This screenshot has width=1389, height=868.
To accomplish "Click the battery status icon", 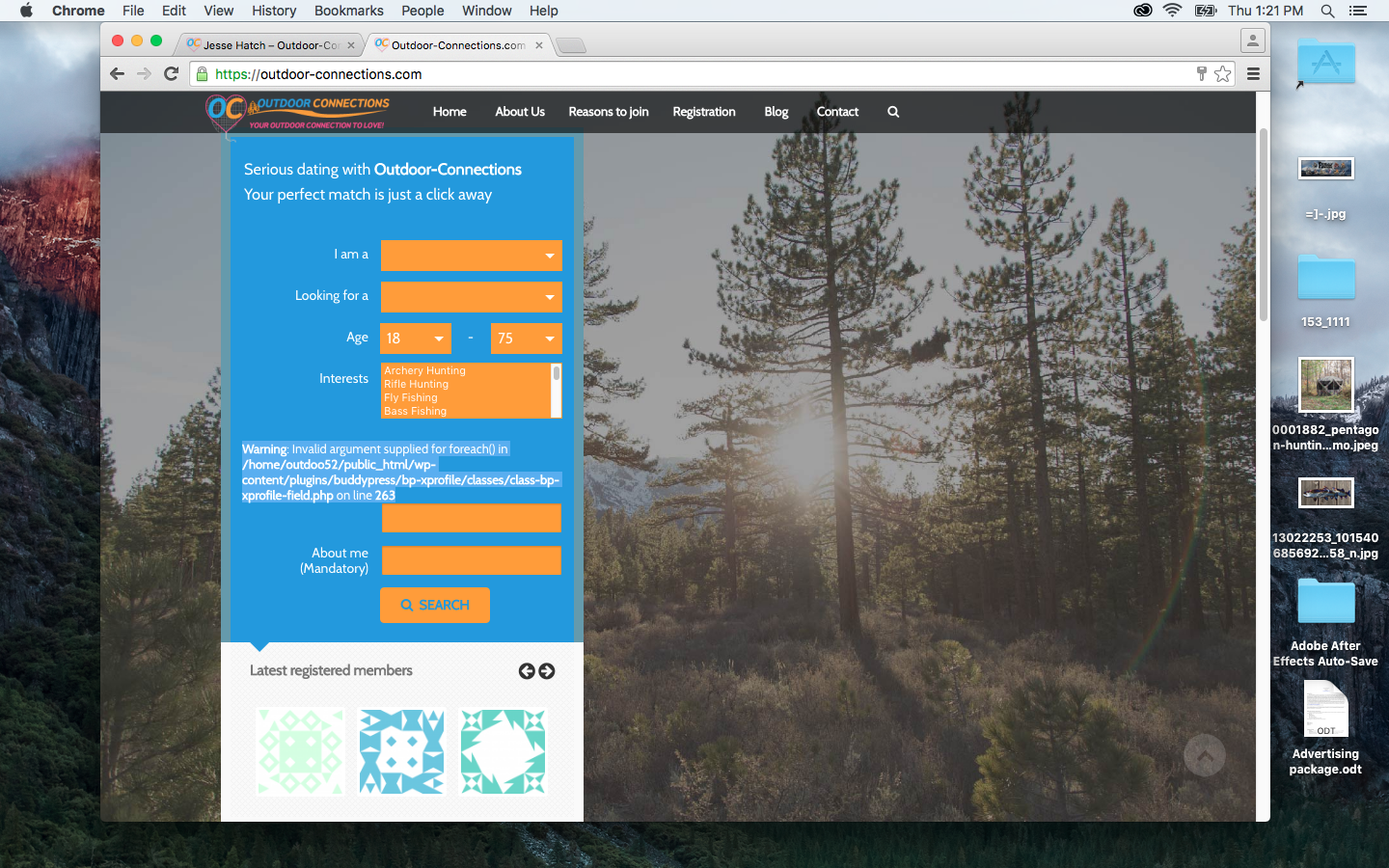I will (1206, 11).
